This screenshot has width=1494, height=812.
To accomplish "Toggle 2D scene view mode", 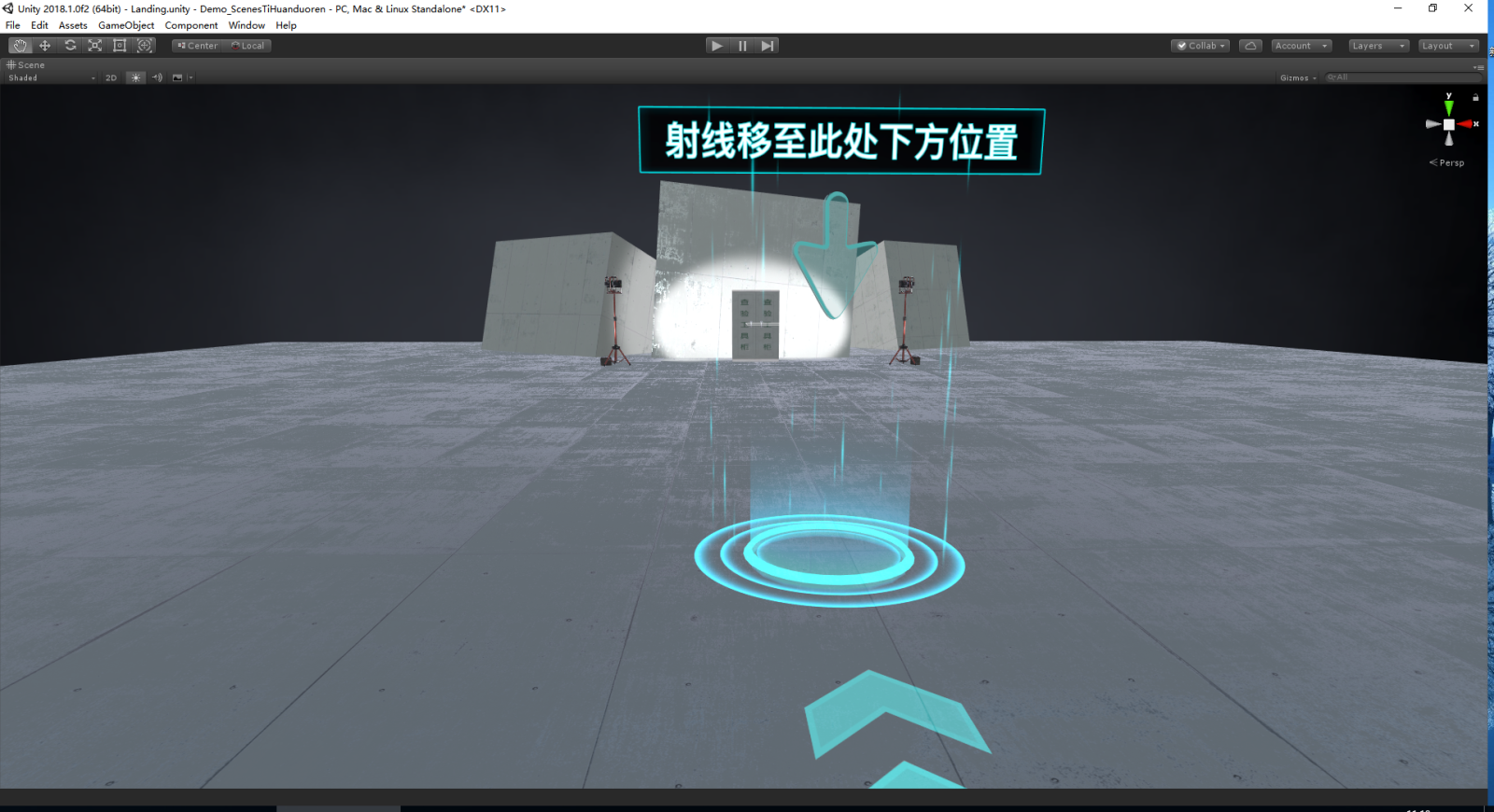I will (x=111, y=78).
